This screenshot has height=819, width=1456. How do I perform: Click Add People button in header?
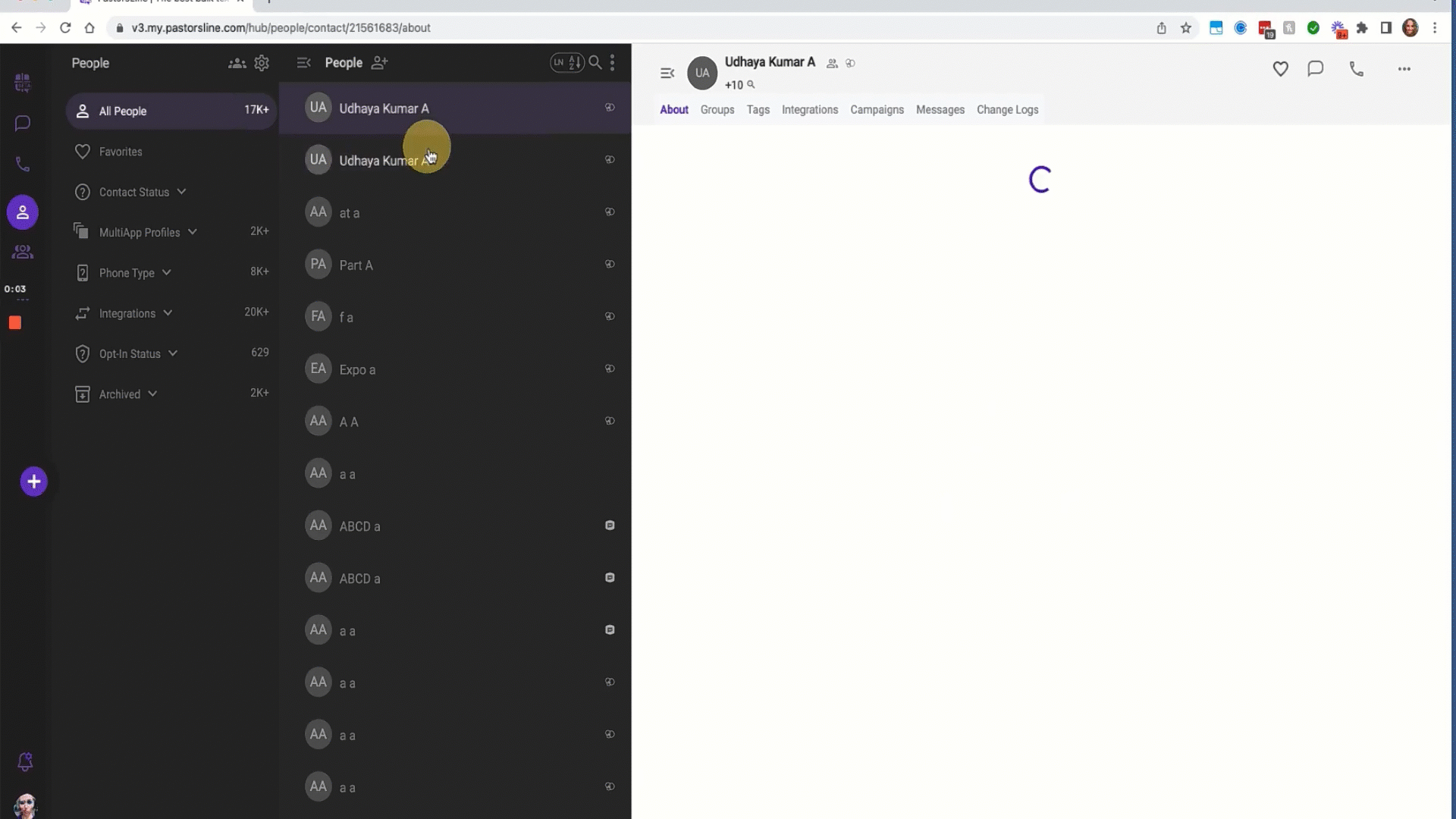380,63
